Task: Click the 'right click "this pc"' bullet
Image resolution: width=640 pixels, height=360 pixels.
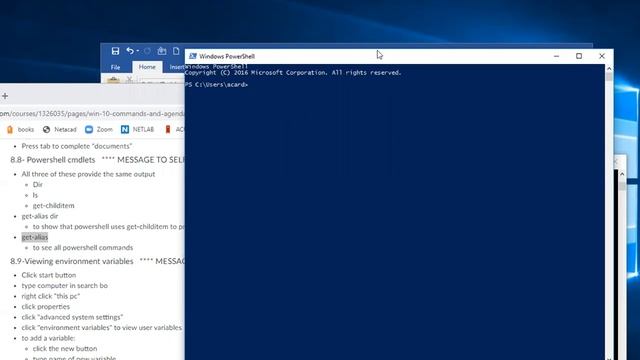Action: pos(51,296)
